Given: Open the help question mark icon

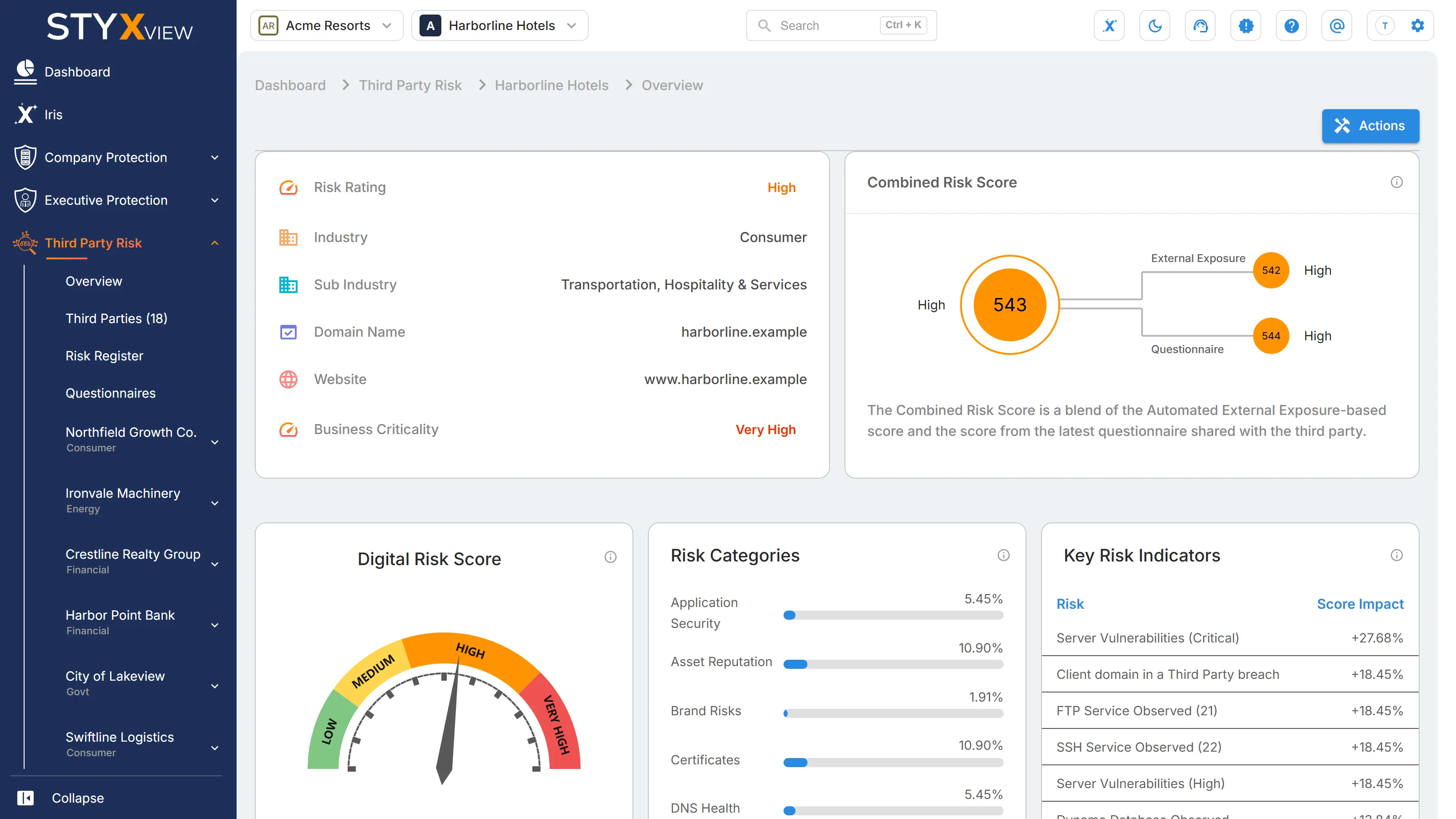Looking at the screenshot, I should pos(1291,25).
